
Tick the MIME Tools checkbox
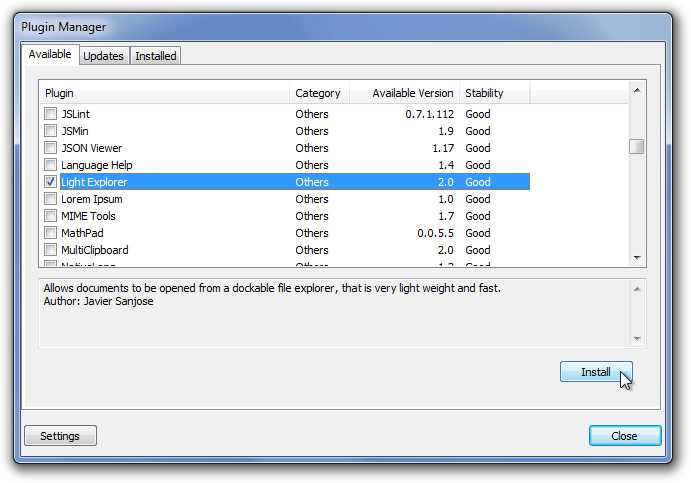50,215
